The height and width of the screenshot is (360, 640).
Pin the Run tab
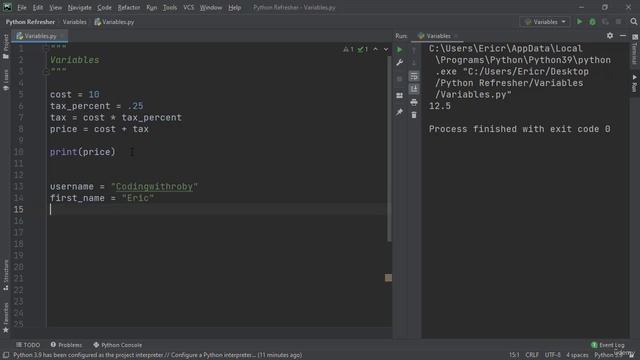400,112
